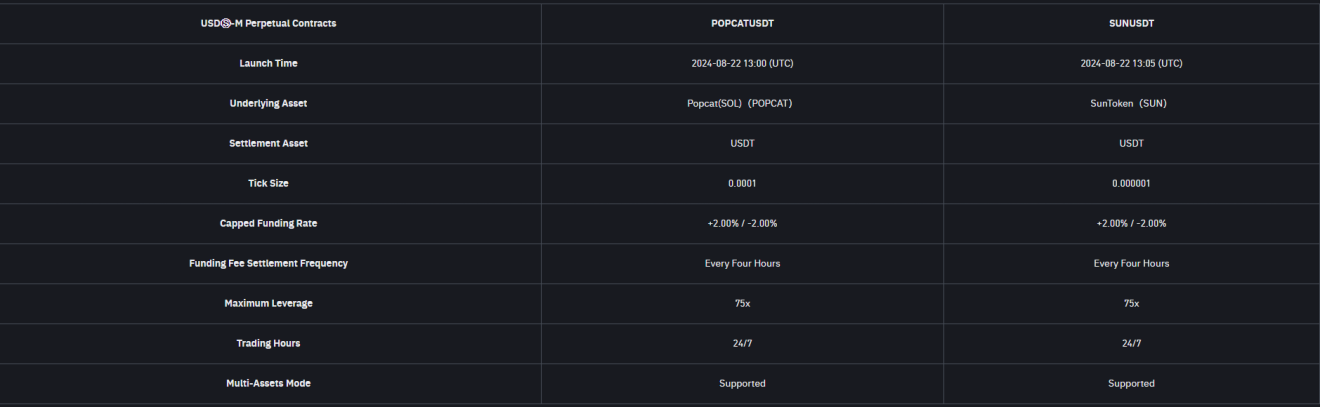Screen dimensions: 1320x407
Task: Click the USDⓈ-M Perpetual Contracts header cell
Action: coord(268,24)
